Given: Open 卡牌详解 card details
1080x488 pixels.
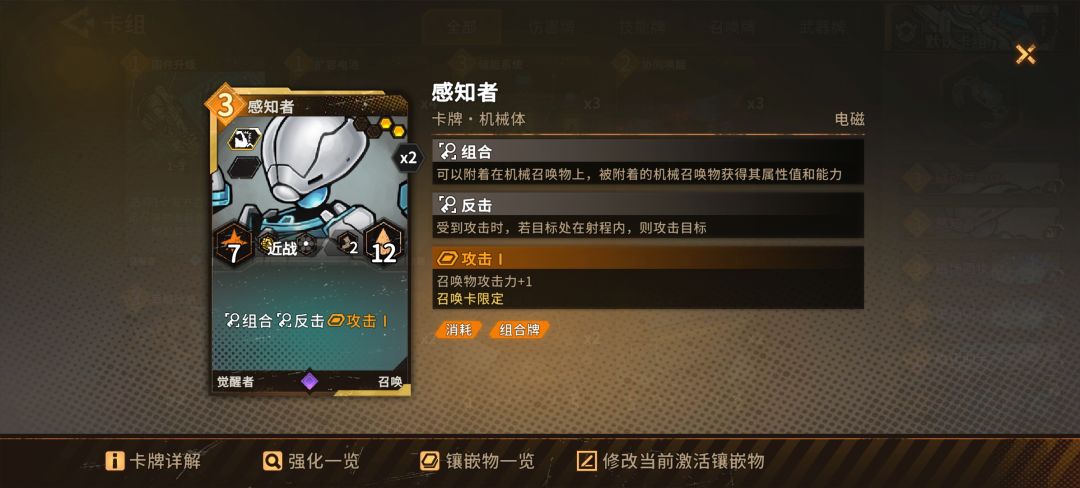Looking at the screenshot, I should coord(153,460).
